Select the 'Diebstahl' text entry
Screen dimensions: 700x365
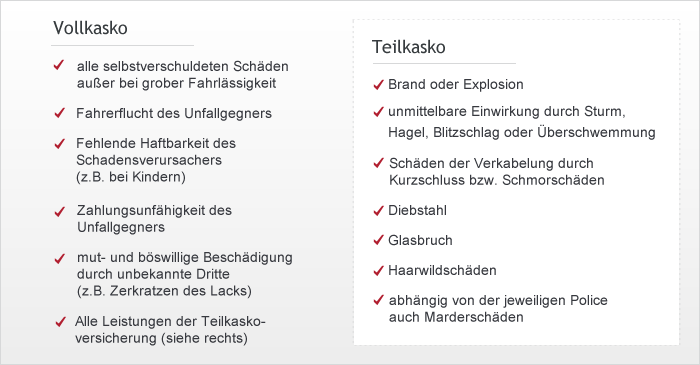417,210
